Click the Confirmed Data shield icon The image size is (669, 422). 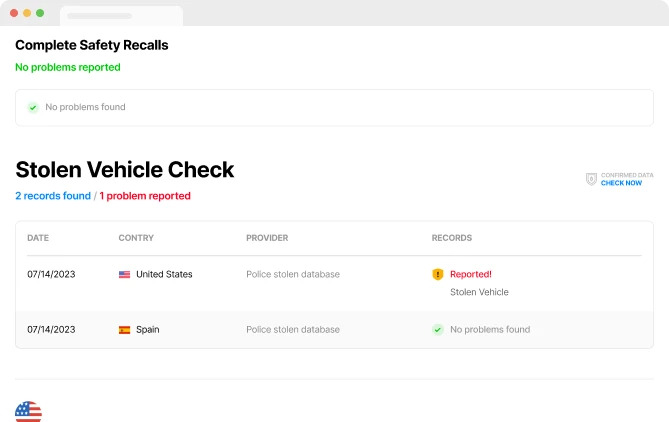pos(591,179)
